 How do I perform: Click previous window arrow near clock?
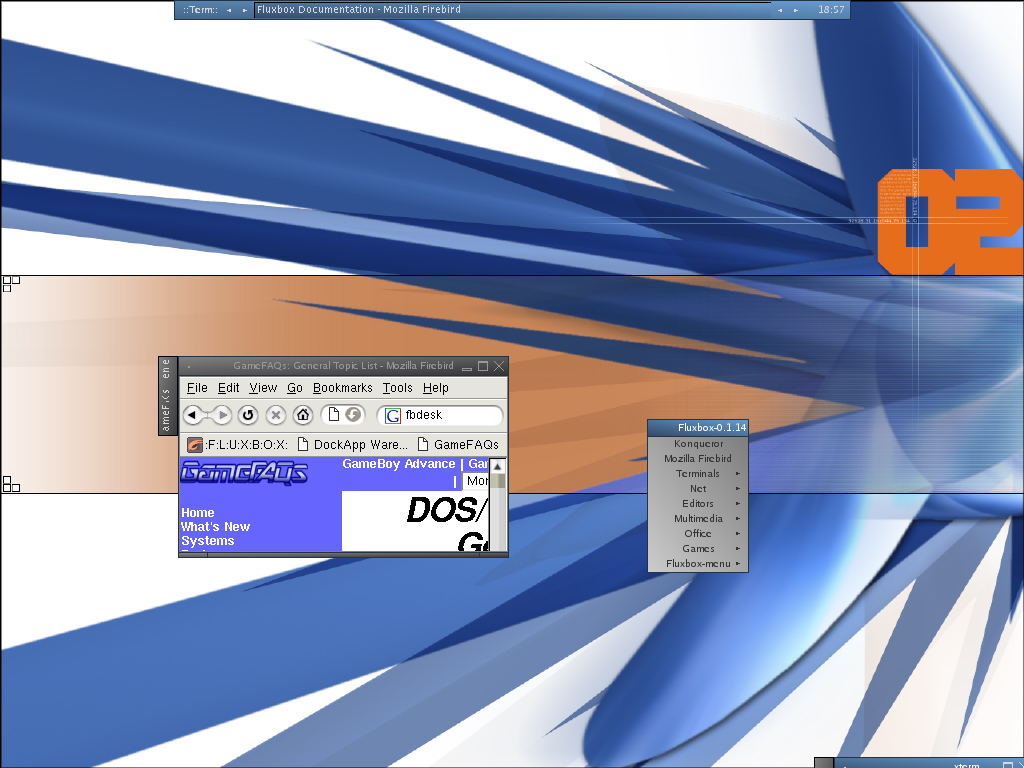780,10
